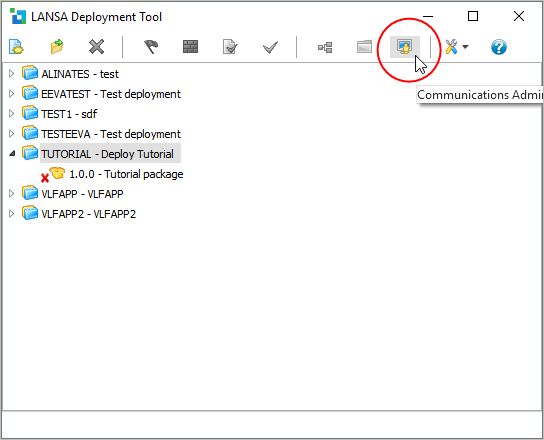Expand the EEVATEST application node

coord(11,94)
